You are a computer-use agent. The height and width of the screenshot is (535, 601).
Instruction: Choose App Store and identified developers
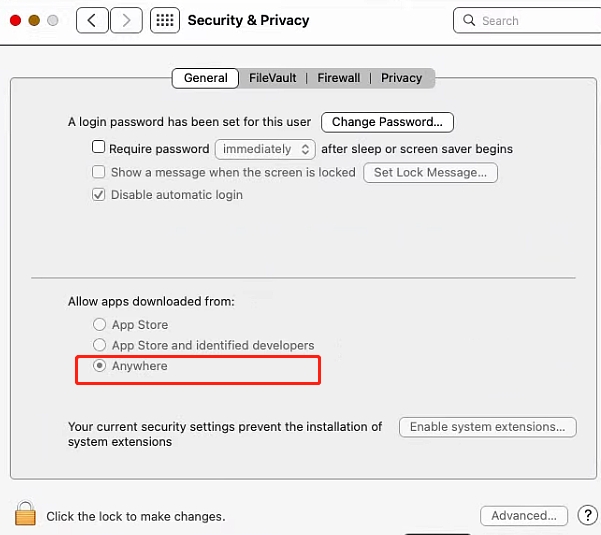99,345
